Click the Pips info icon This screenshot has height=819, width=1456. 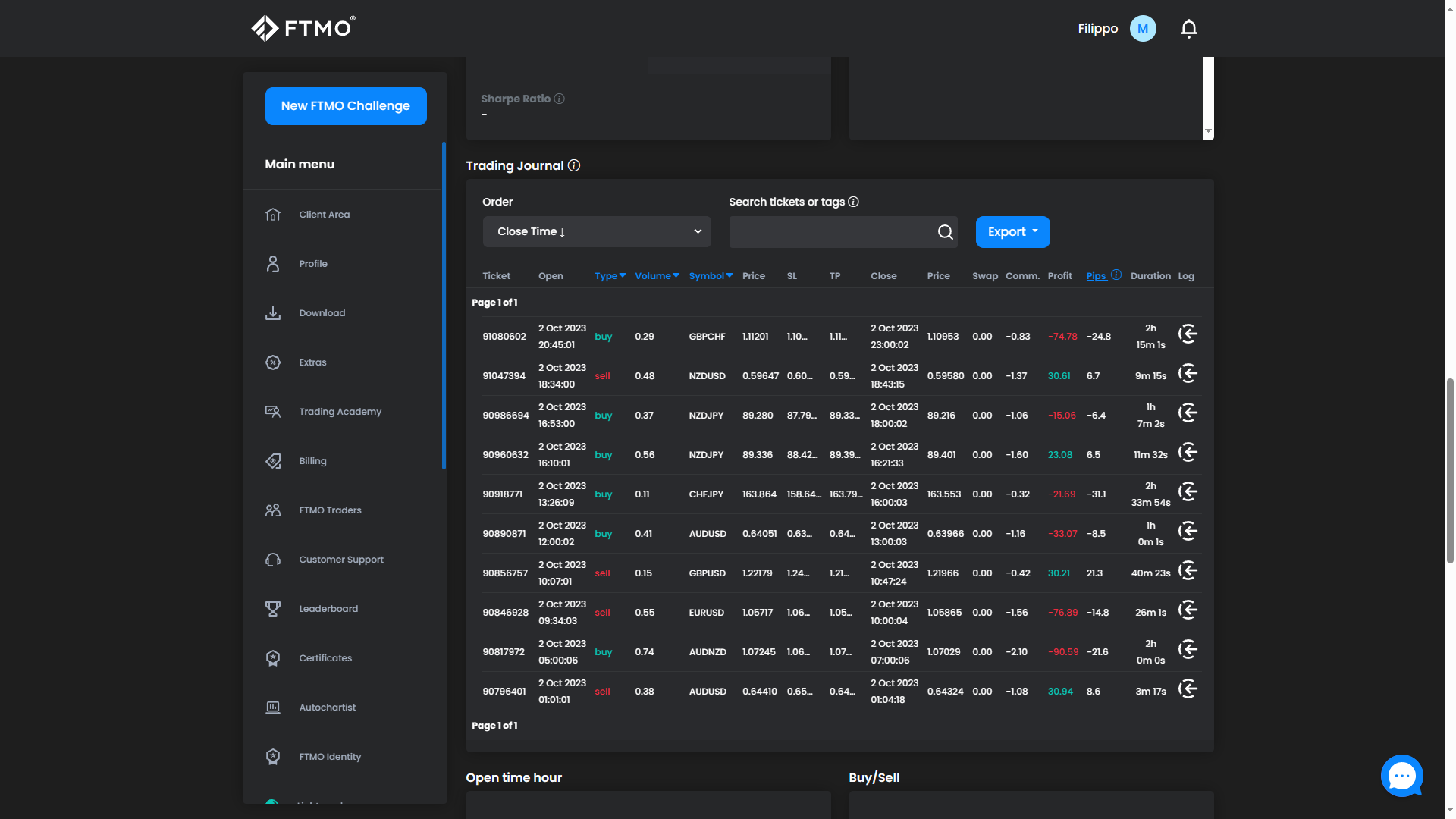tap(1116, 275)
